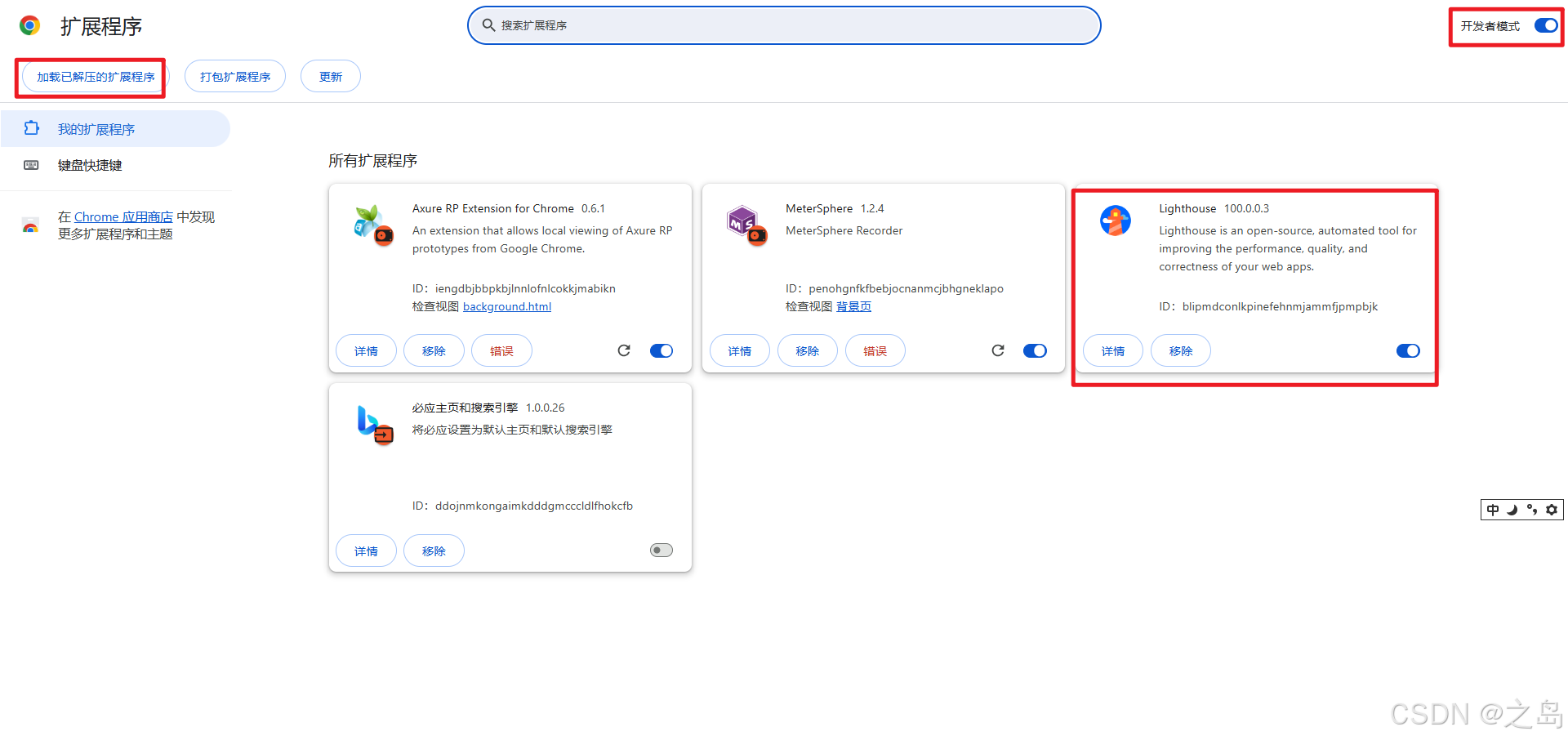
Task: Open Axure RP 详情
Action: pyautogui.click(x=366, y=350)
